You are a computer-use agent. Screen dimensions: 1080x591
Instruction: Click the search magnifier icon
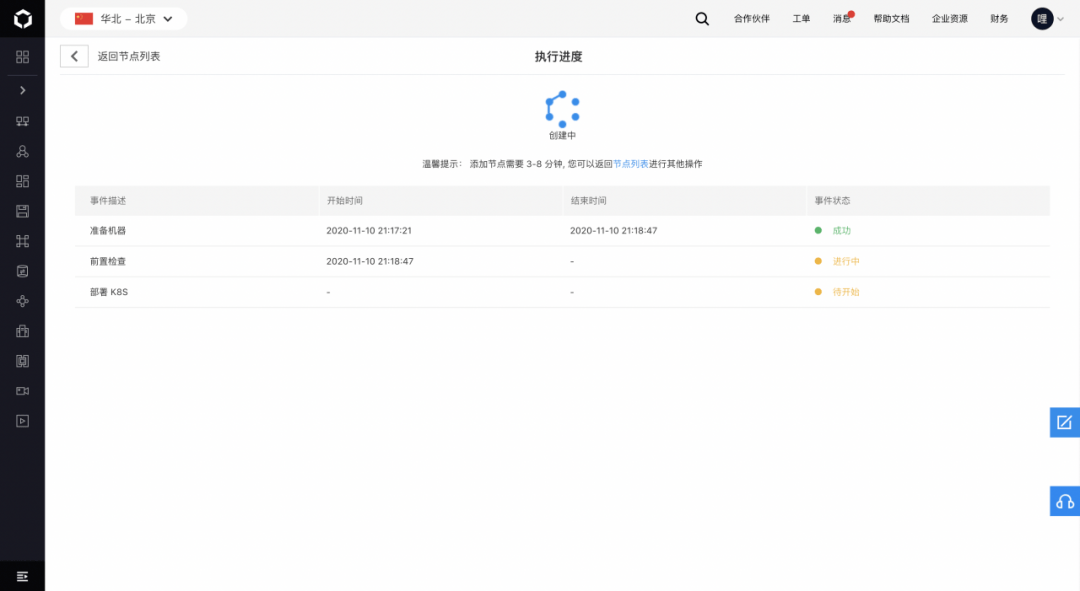702,19
